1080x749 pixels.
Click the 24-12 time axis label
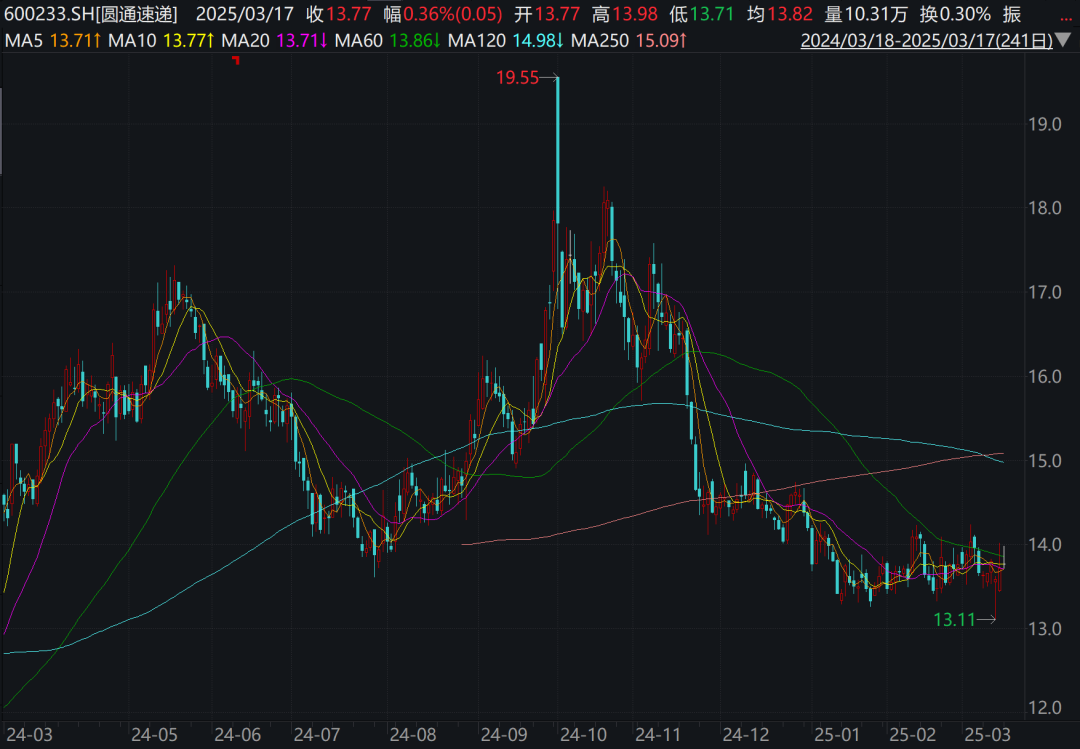click(x=745, y=735)
